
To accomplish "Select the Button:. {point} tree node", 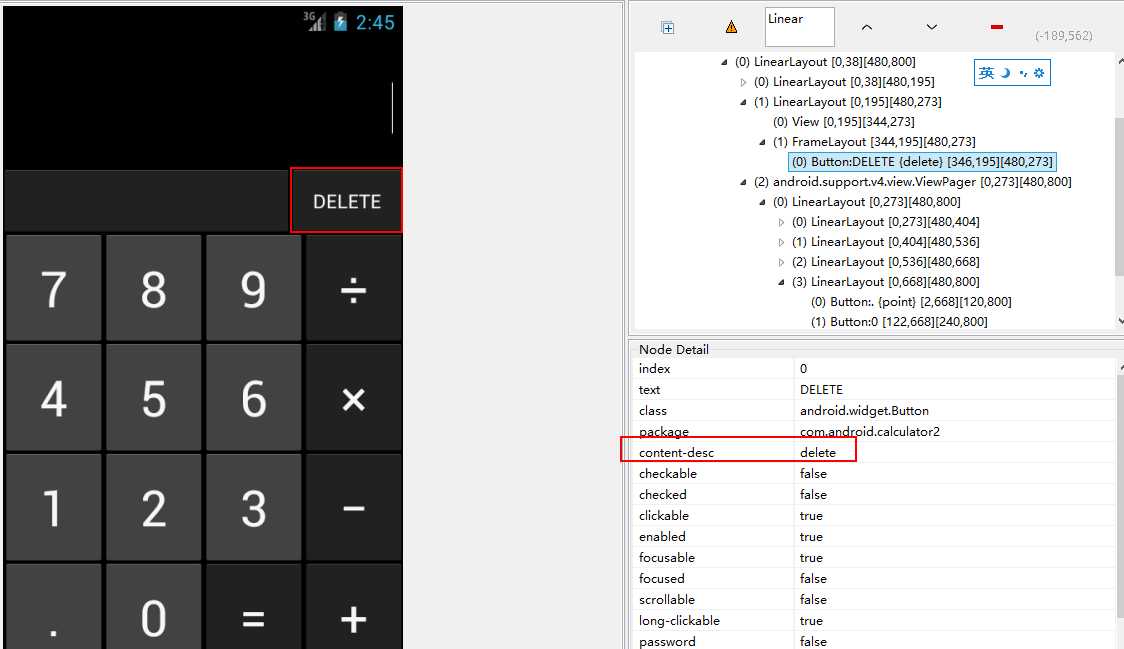I will tap(911, 302).
